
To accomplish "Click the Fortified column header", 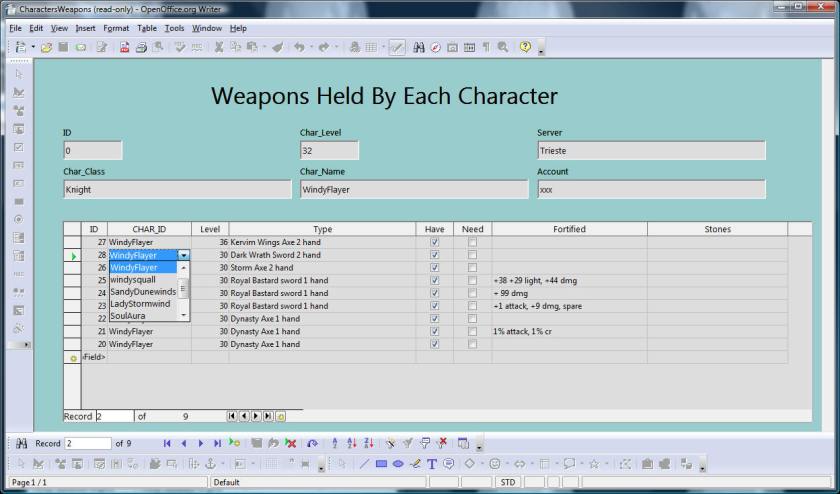I will 569,229.
